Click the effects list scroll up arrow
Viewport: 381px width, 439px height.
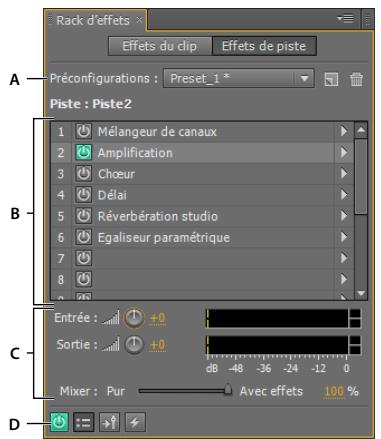click(361, 130)
